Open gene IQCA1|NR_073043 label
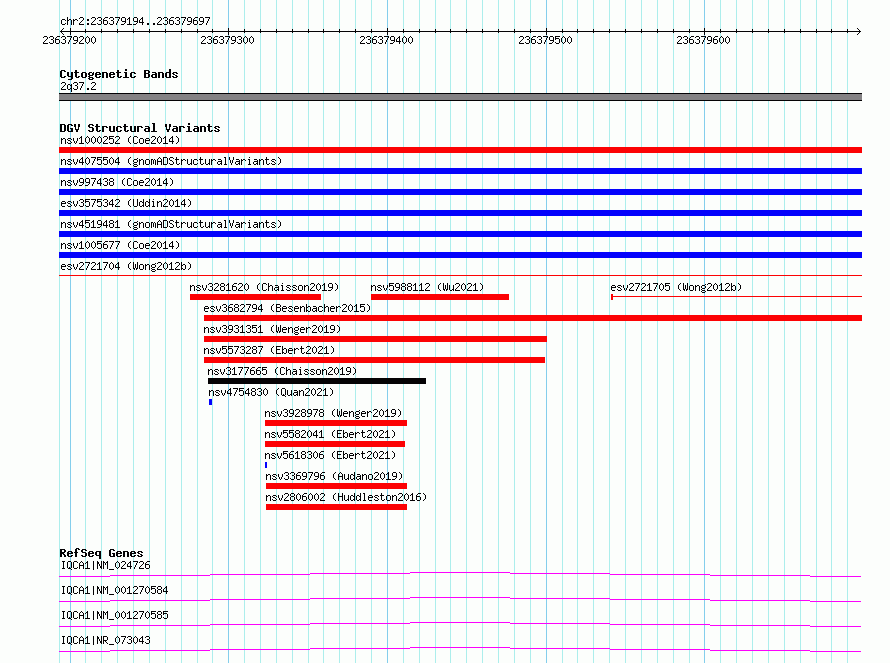 106,640
